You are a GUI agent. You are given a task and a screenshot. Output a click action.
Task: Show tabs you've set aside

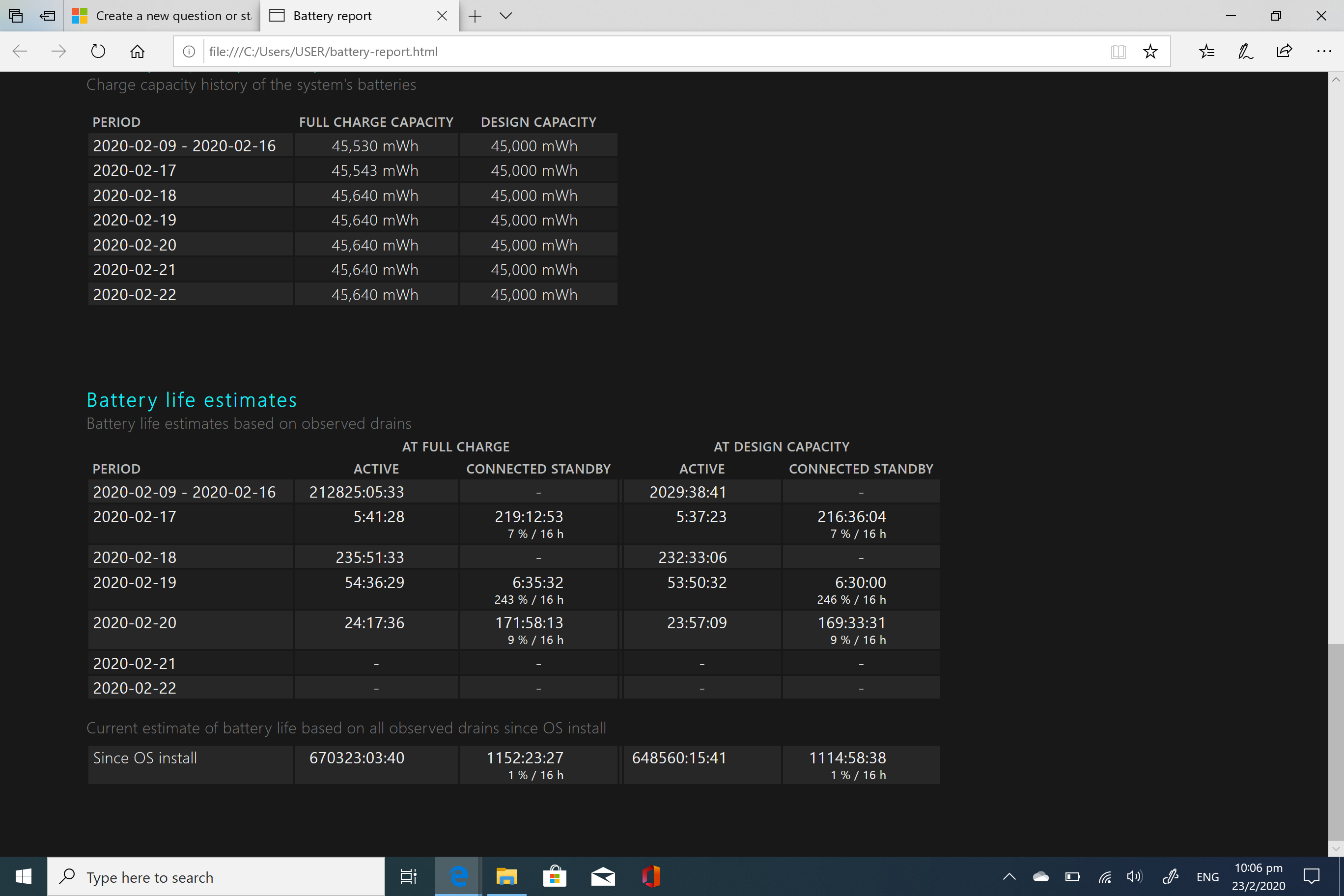pyautogui.click(x=16, y=15)
